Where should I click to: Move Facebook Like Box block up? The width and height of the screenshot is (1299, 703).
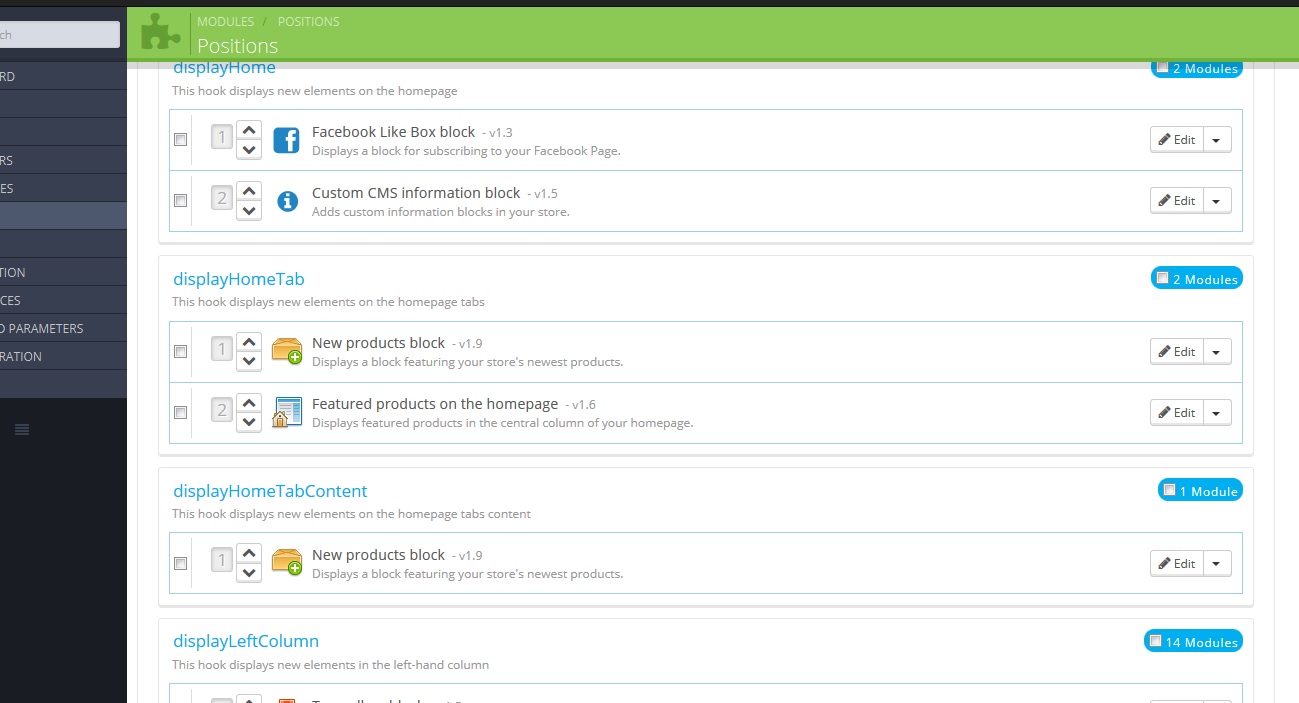pos(249,130)
